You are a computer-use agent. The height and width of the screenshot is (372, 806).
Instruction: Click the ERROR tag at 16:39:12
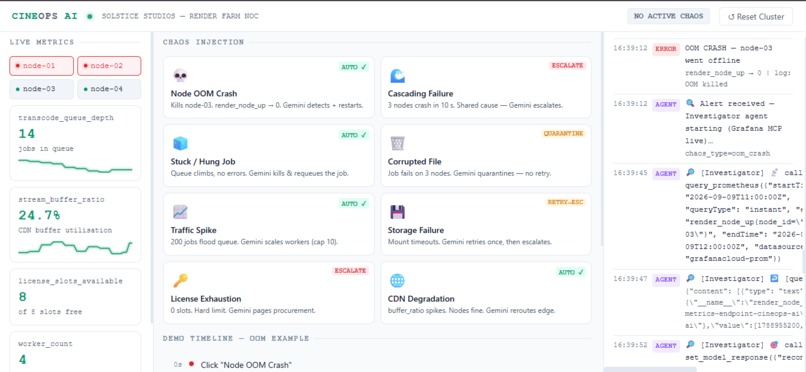[x=666, y=49]
